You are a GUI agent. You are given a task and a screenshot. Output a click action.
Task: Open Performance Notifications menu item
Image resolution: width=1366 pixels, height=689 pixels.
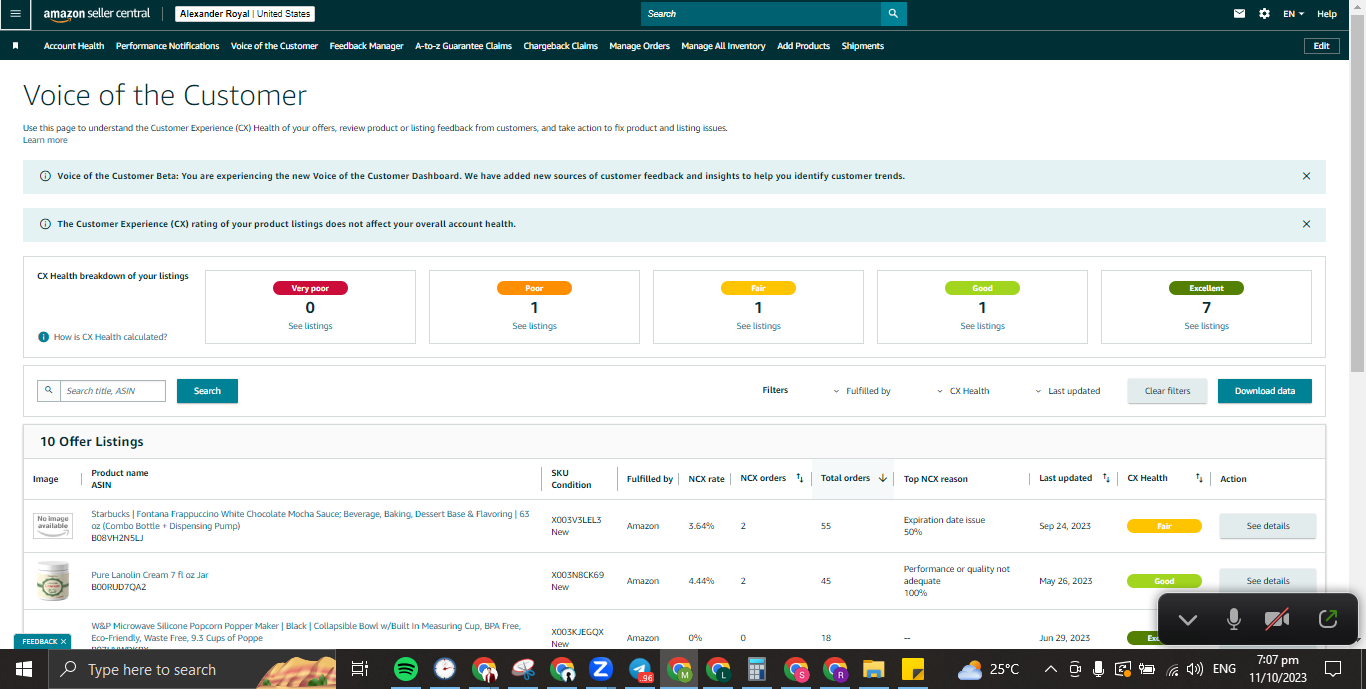tap(168, 46)
